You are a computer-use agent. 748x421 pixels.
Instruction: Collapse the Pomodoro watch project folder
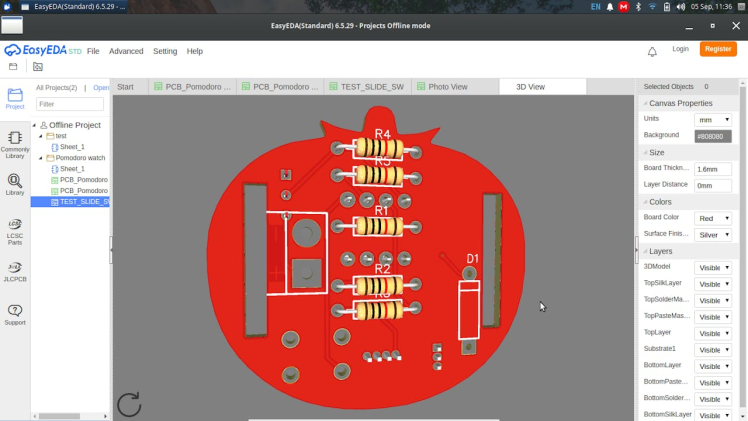tap(41, 158)
